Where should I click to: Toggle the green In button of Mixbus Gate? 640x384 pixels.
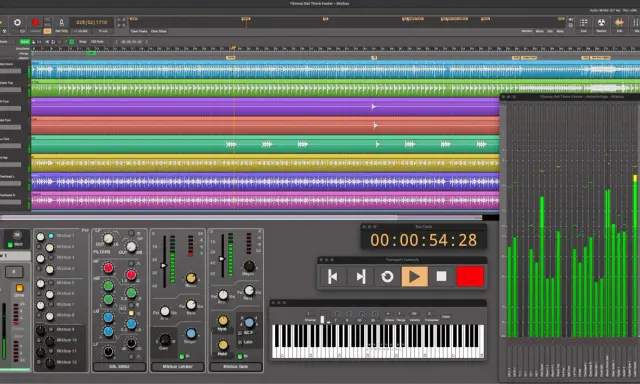[x=240, y=356]
